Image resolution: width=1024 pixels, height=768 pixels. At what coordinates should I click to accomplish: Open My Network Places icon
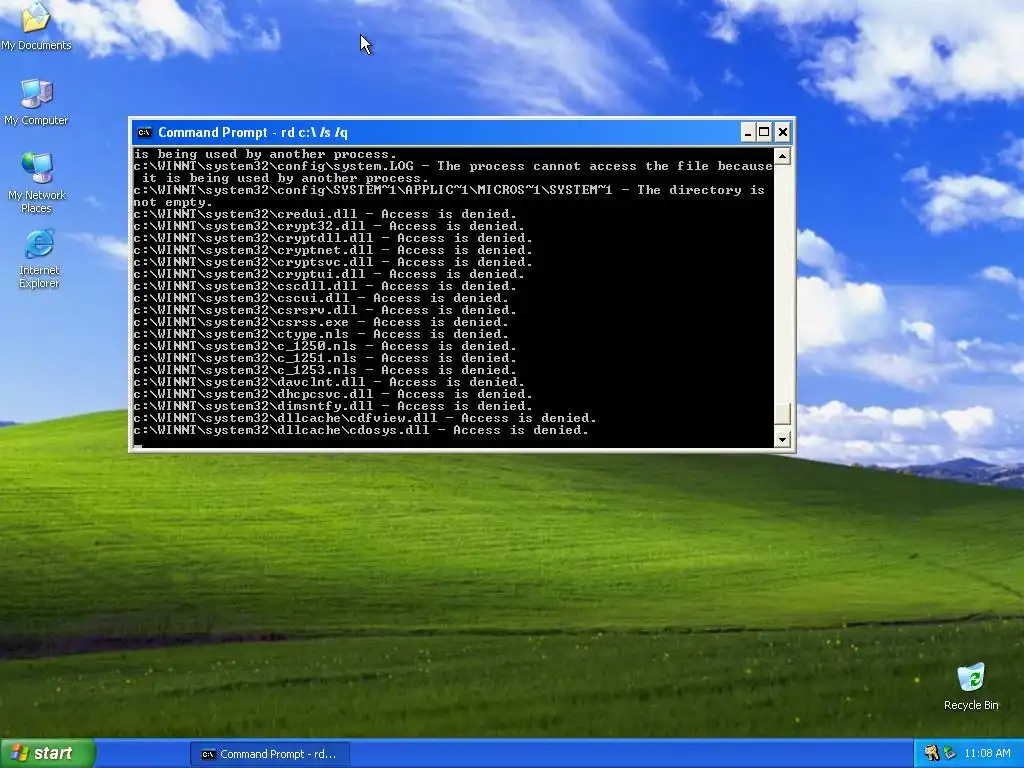[x=37, y=182]
